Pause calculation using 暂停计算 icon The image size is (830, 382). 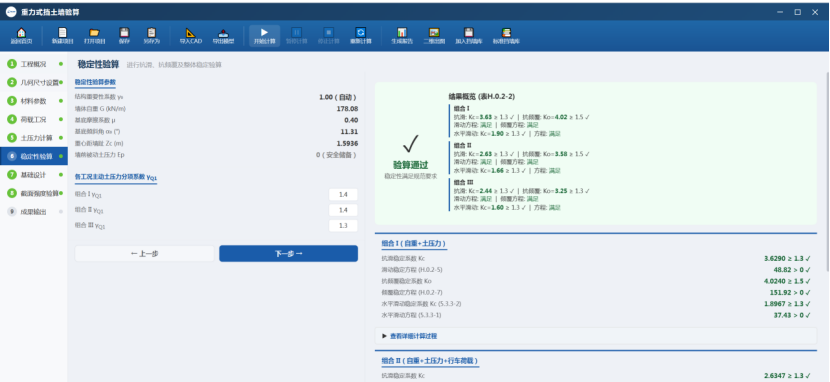[296, 32]
